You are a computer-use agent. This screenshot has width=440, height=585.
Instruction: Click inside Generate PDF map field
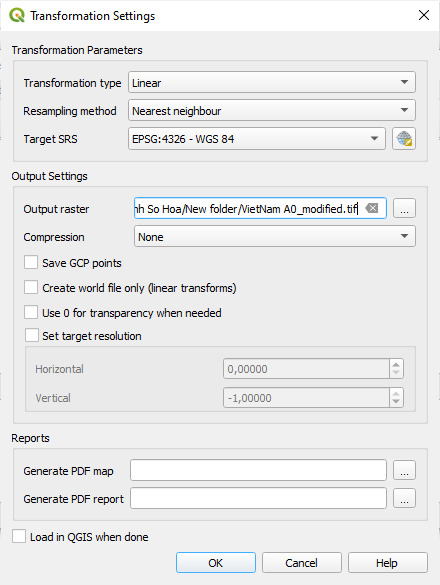point(258,470)
